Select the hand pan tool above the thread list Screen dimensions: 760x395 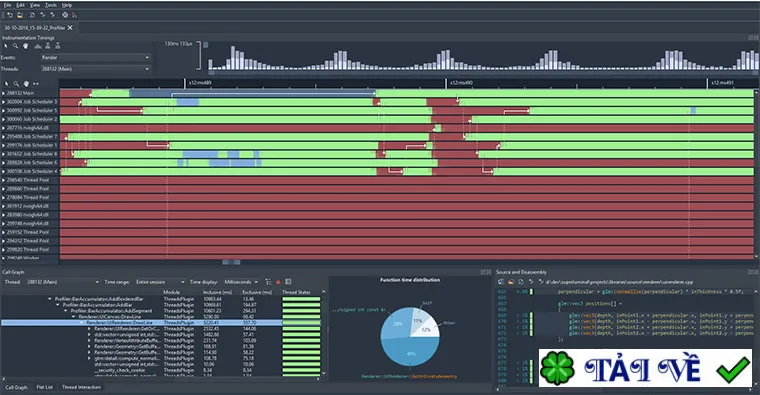click(x=26, y=84)
